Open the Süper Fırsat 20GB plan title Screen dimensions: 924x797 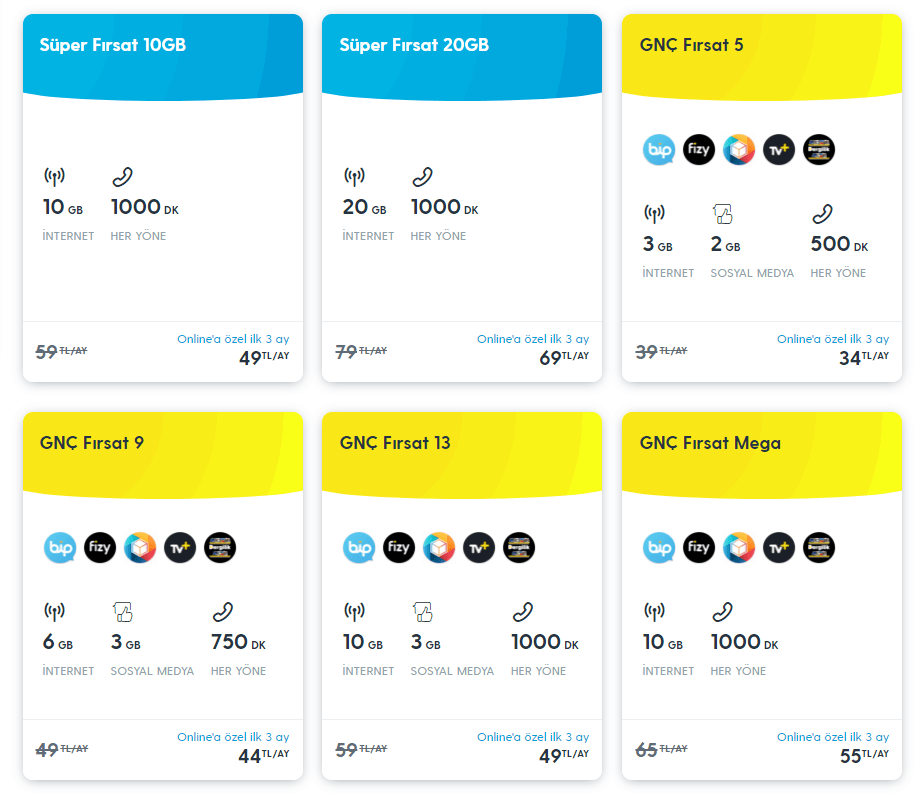pyautogui.click(x=414, y=45)
